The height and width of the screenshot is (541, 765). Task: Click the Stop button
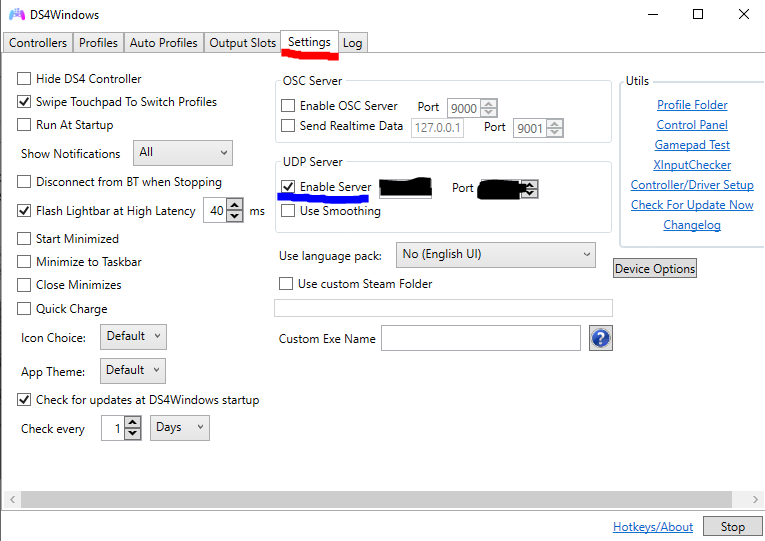coord(732,526)
